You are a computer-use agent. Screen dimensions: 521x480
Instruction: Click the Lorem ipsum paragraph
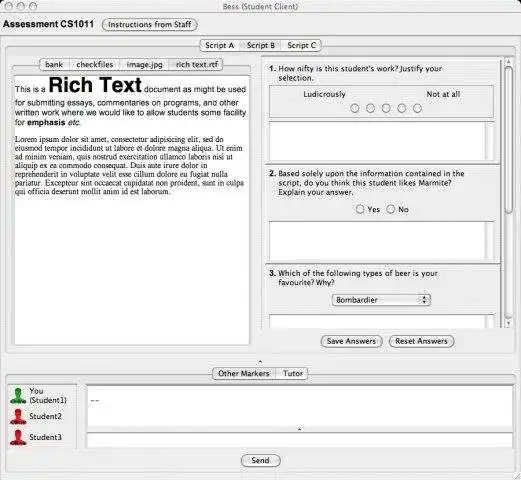click(129, 165)
